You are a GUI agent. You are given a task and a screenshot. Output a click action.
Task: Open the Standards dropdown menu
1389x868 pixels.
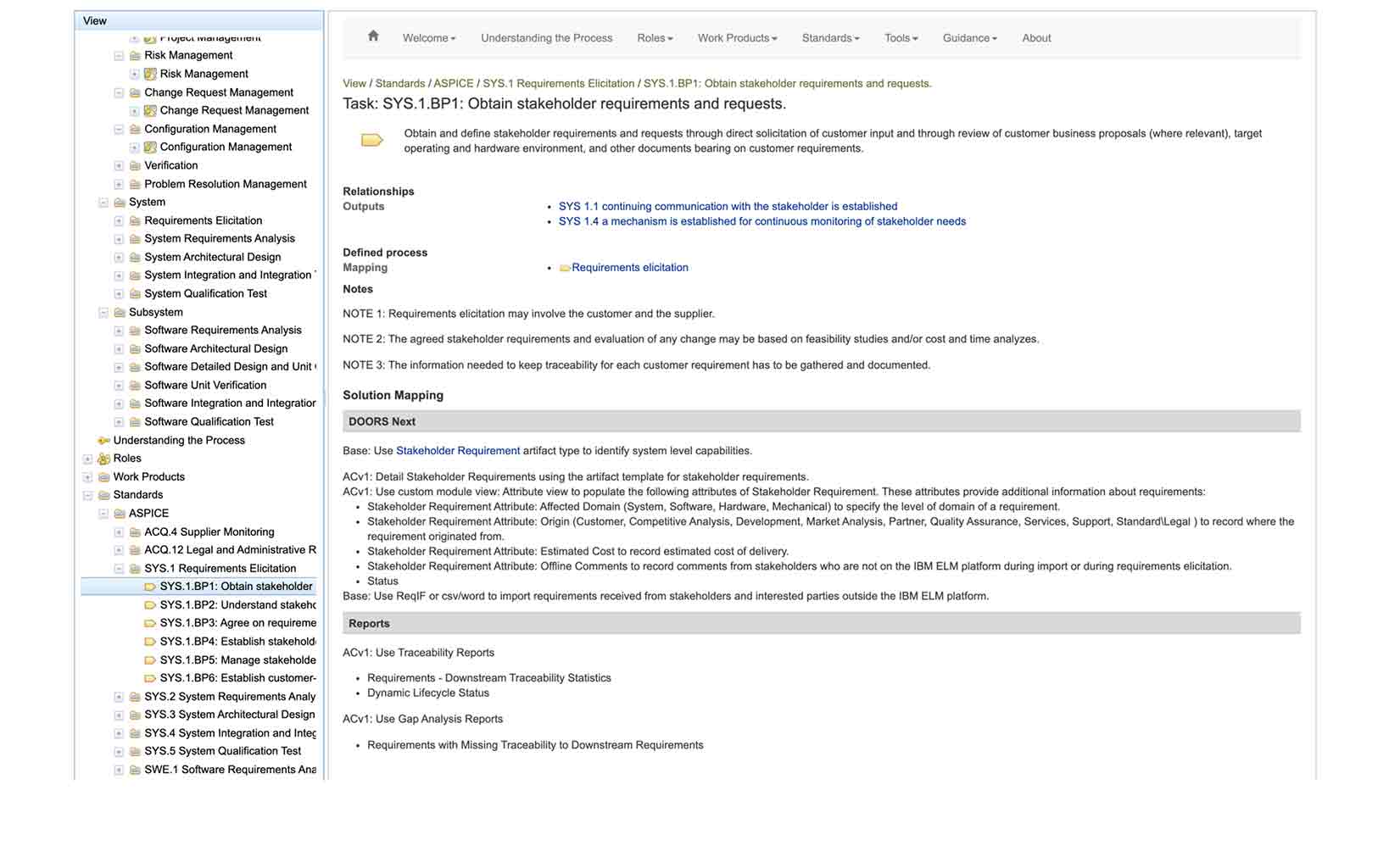coord(830,38)
